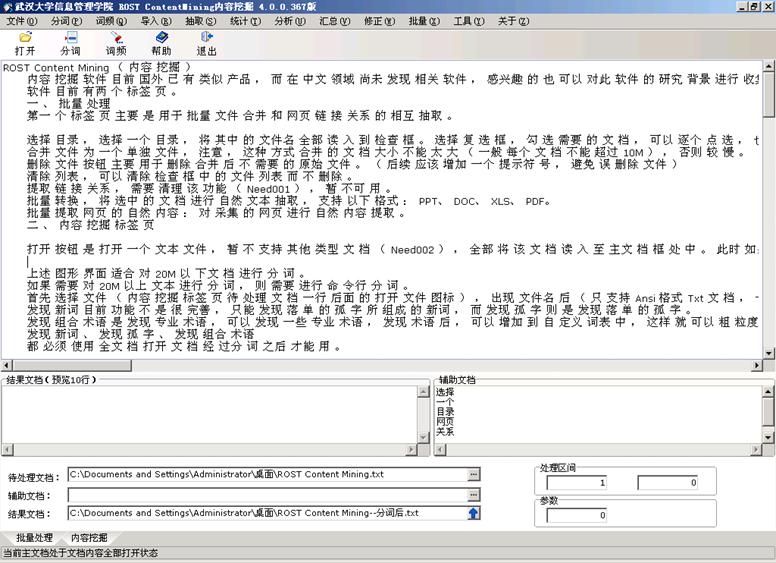776x563 pixels.
Task: Minimize the ROST ContentMining window
Action: click(742, 6)
